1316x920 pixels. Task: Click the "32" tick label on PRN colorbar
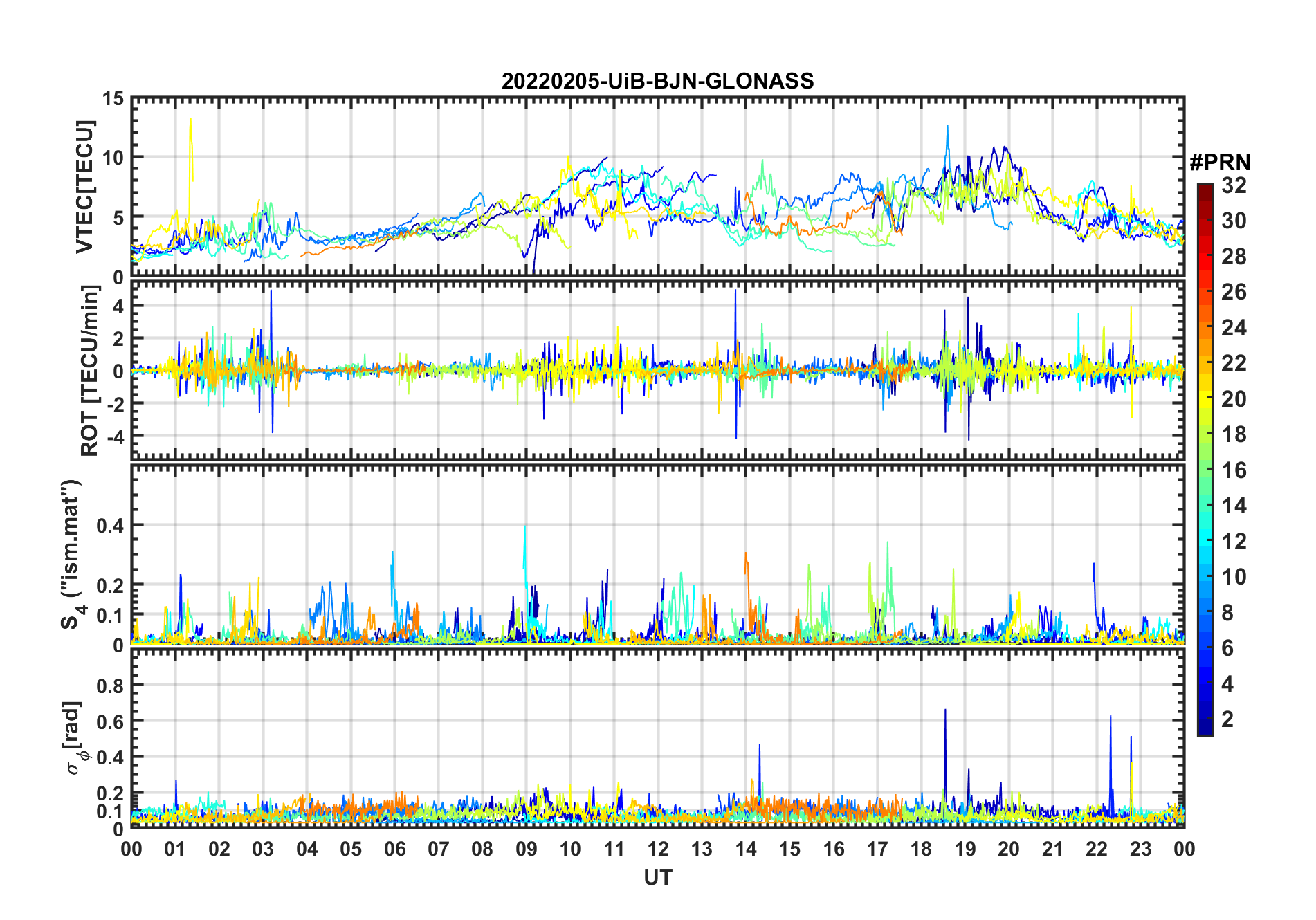coord(1234,185)
